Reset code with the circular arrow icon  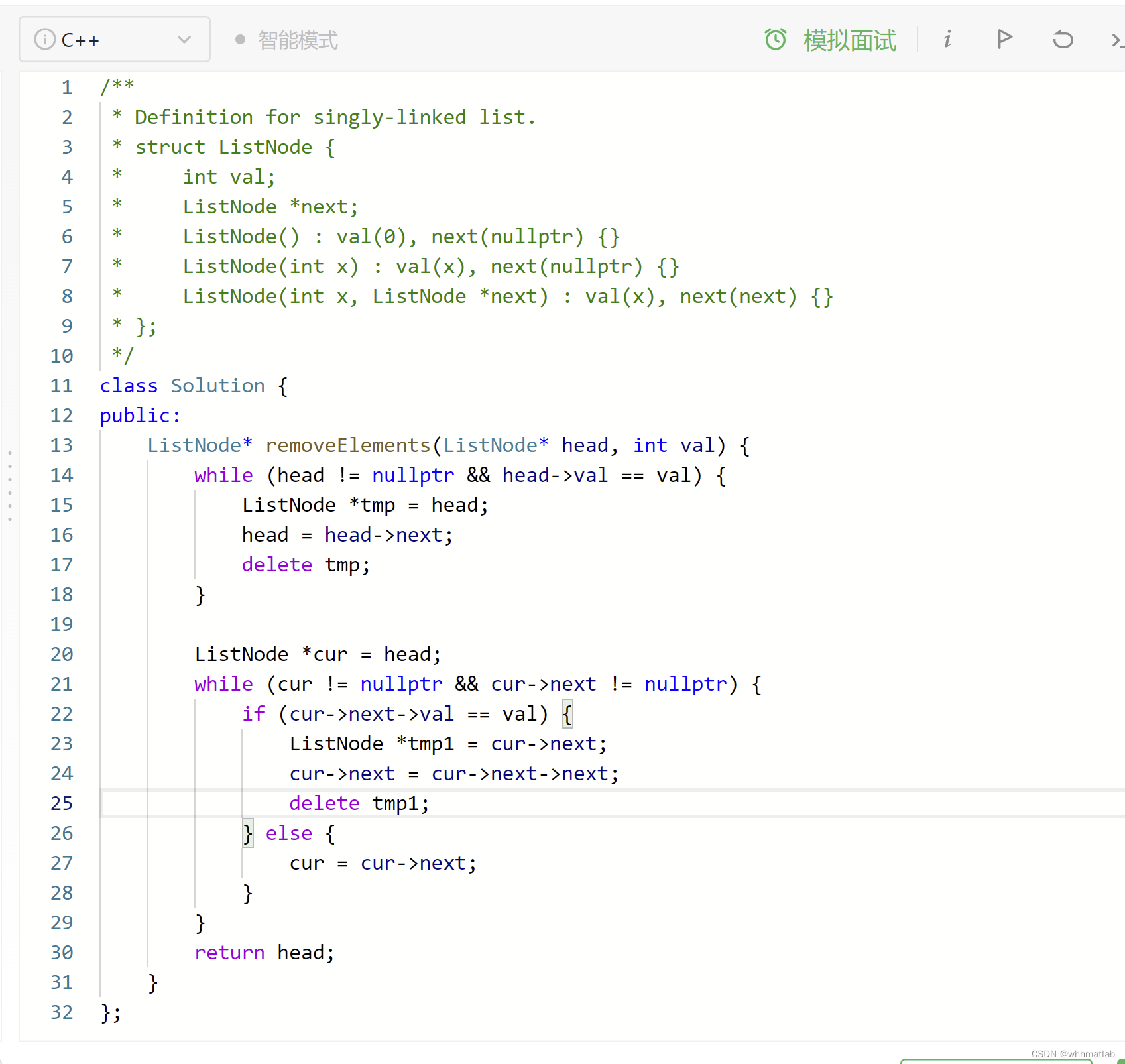[x=1063, y=40]
